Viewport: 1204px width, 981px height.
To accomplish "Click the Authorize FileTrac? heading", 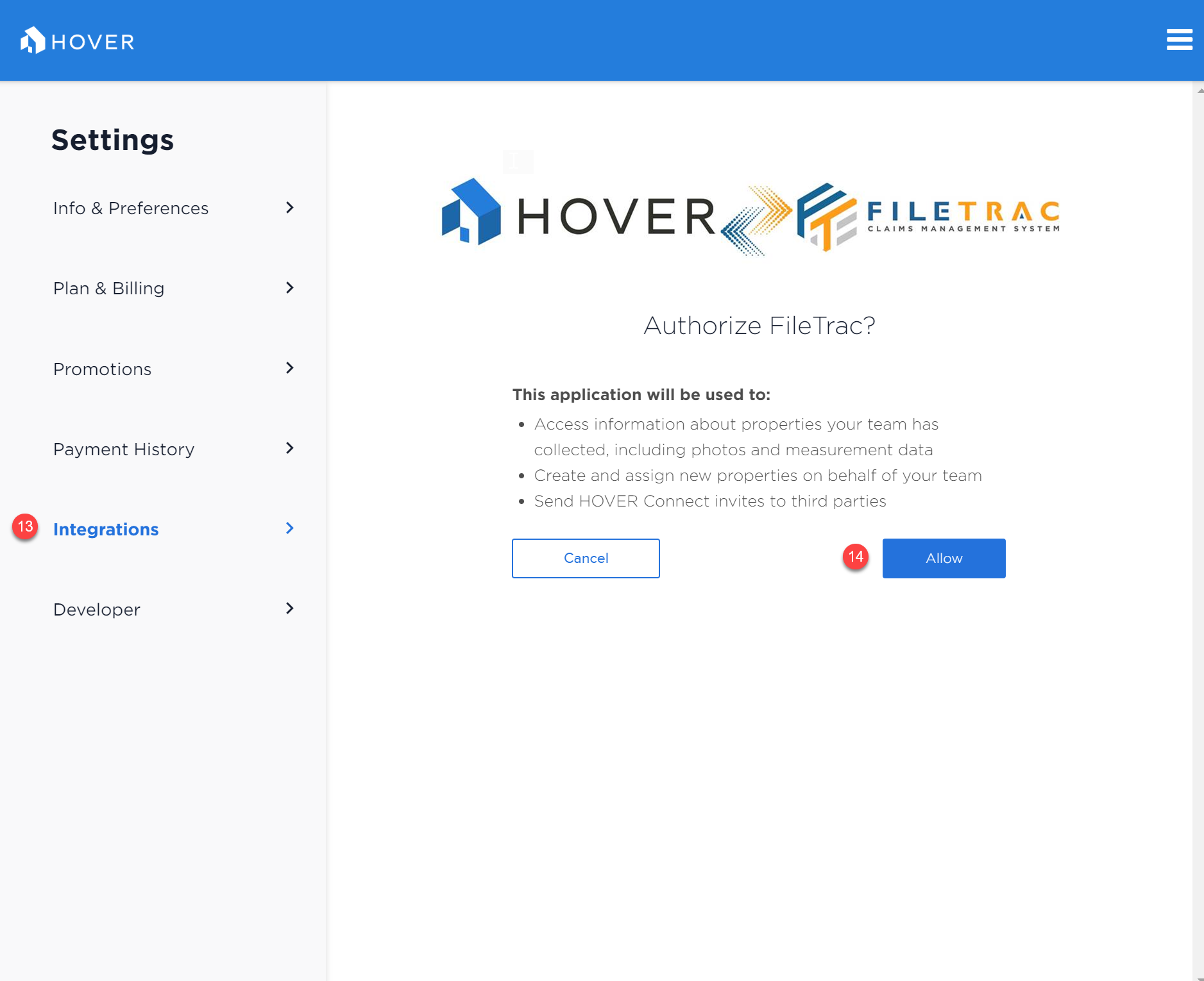I will point(759,326).
